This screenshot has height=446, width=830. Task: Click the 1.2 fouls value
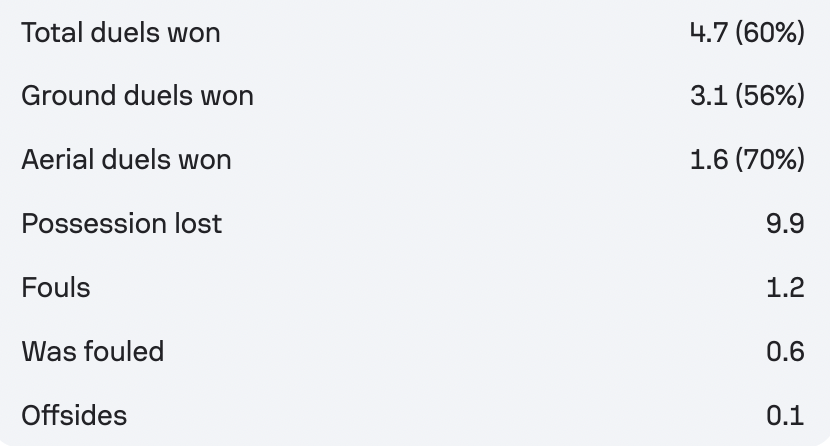[x=786, y=288]
